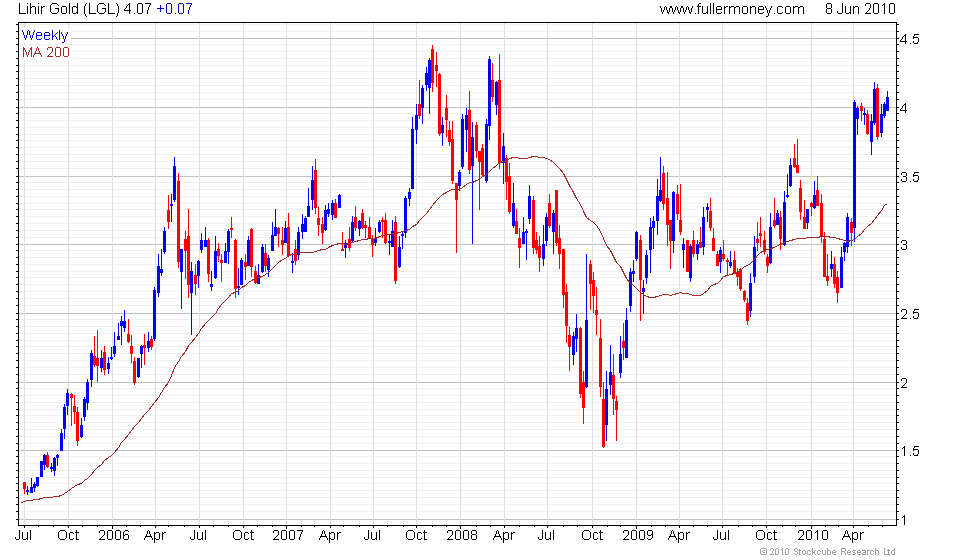This screenshot has width=980, height=560.
Task: Click the +0.07 price change value
Action: [174, 9]
